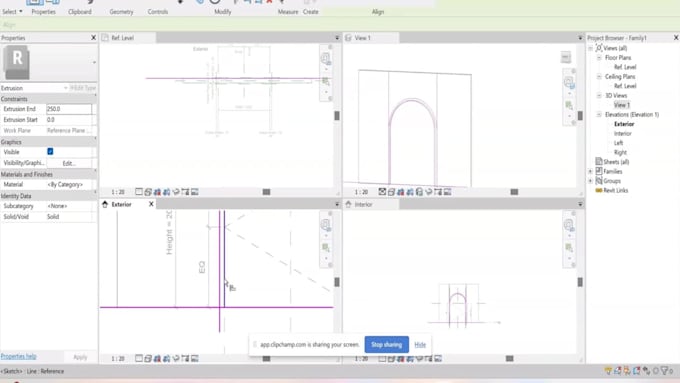Click Exterior view vertical scrollbar thumb
Image resolution: width=680 pixels, height=383 pixels.
point(337,282)
